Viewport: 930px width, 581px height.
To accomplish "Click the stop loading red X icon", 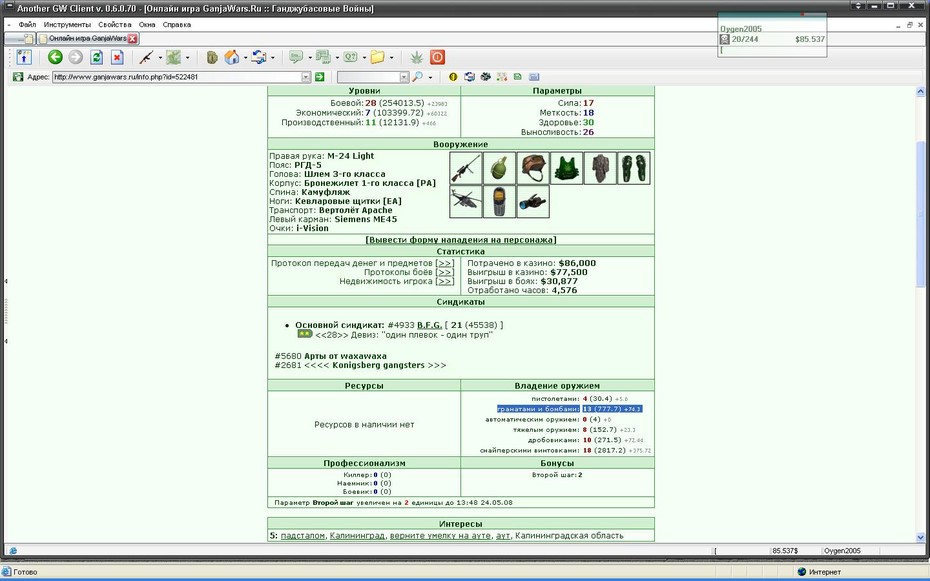I will coord(117,58).
